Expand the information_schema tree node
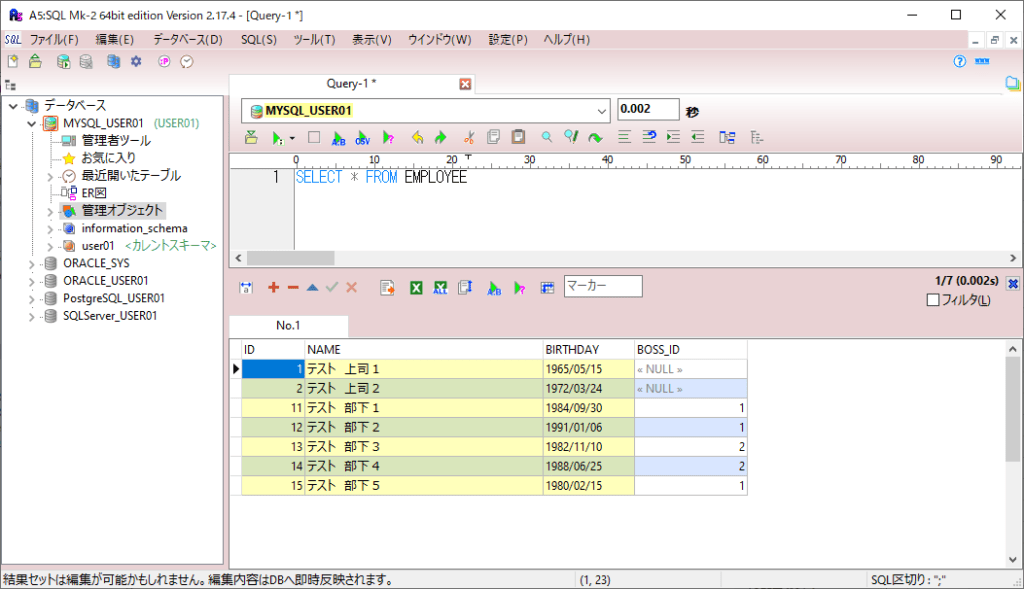The height and width of the screenshot is (589, 1024). point(50,228)
